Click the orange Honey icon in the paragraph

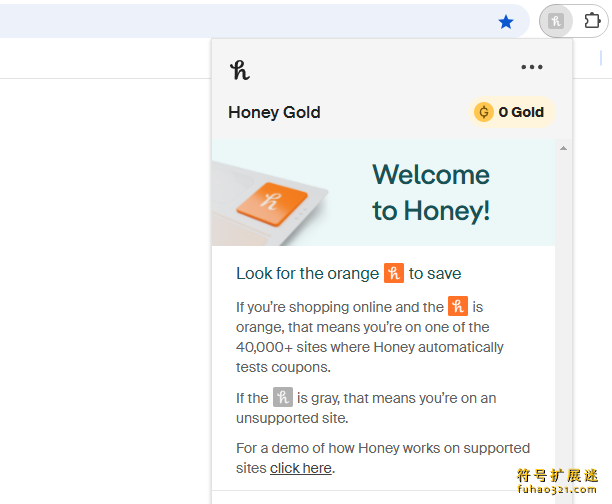tap(458, 306)
